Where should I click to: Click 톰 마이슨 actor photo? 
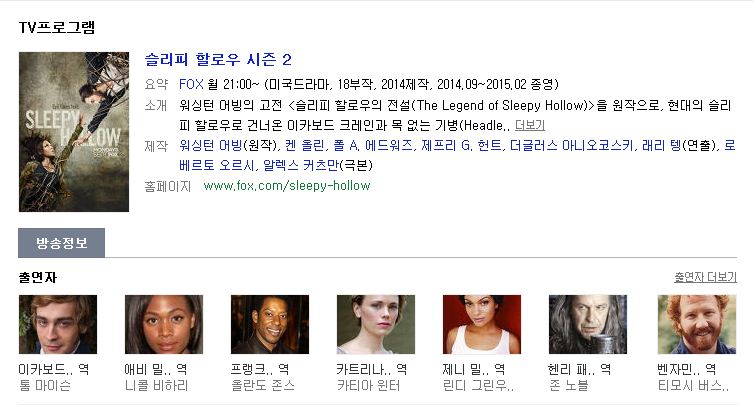(x=58, y=324)
